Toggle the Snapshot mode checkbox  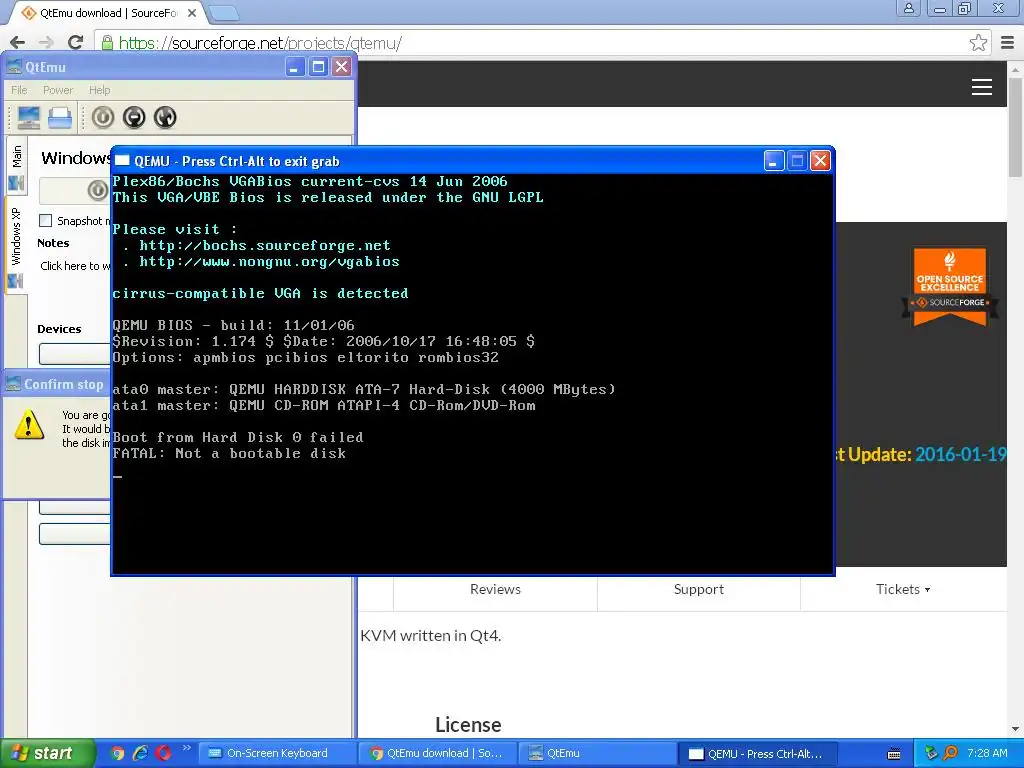point(46,221)
